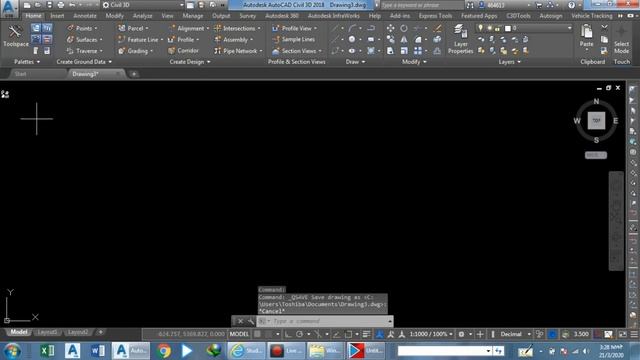This screenshot has width=640, height=360.
Task: Open the Decimal units dropdown
Action: point(515,334)
